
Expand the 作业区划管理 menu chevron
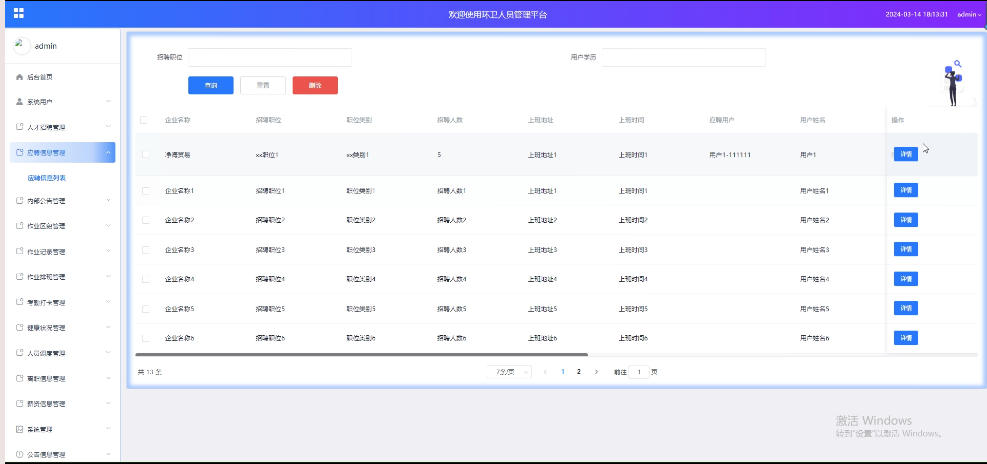tap(108, 225)
